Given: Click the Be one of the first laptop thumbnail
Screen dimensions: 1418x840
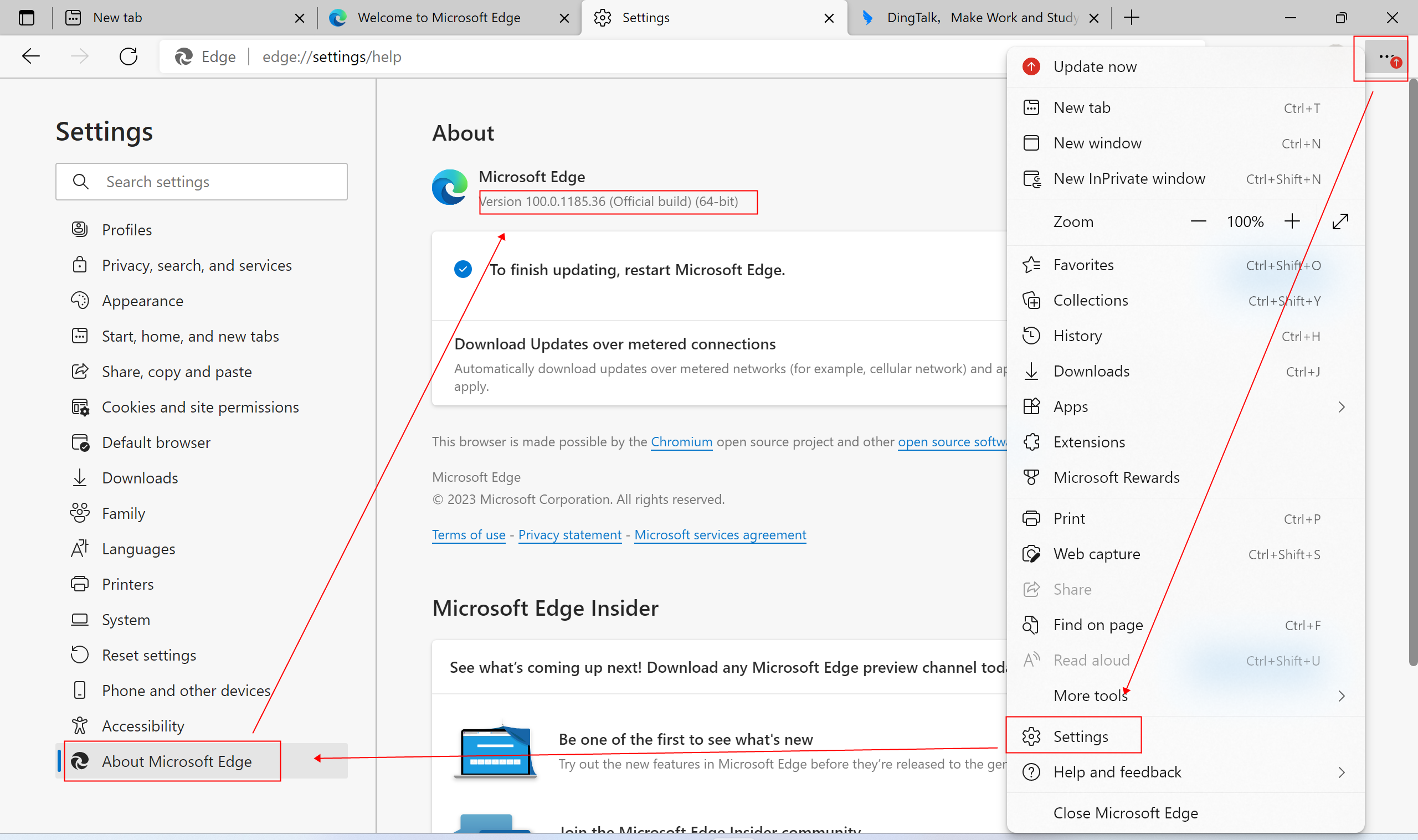Looking at the screenshot, I should [x=495, y=752].
